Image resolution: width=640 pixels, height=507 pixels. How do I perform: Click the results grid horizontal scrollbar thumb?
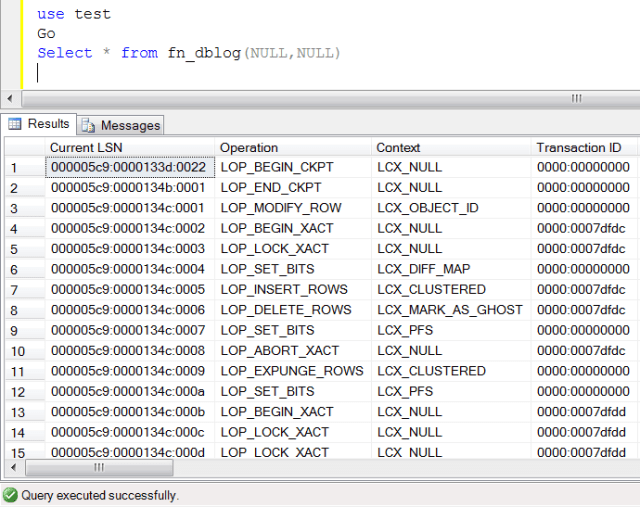point(98,467)
